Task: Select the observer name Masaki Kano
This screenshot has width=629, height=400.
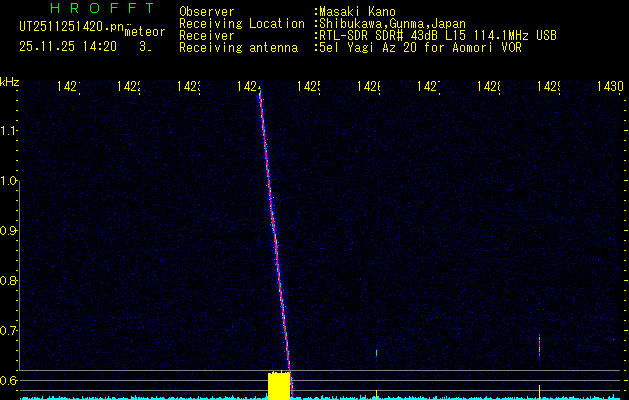Action: 357,12
